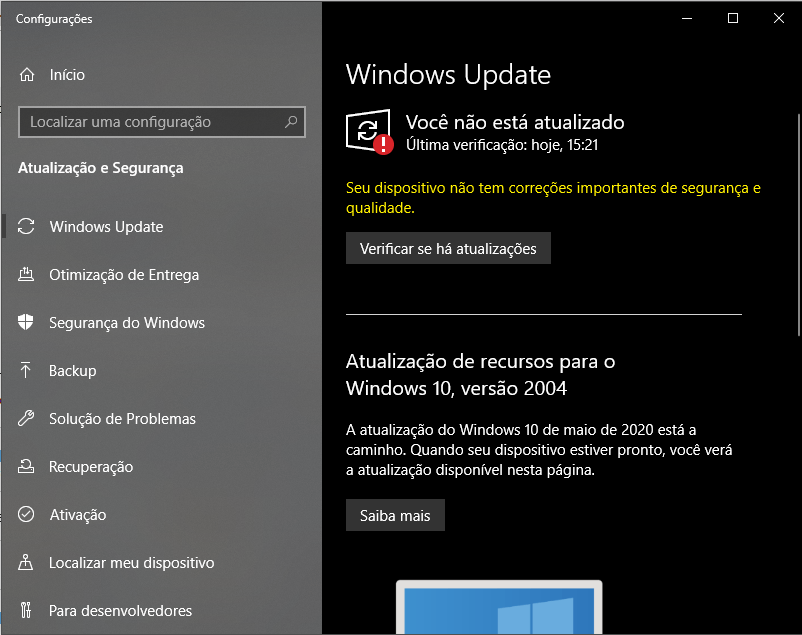Click the Localizar meu dispositivo person icon
This screenshot has height=635, width=802.
(26, 562)
